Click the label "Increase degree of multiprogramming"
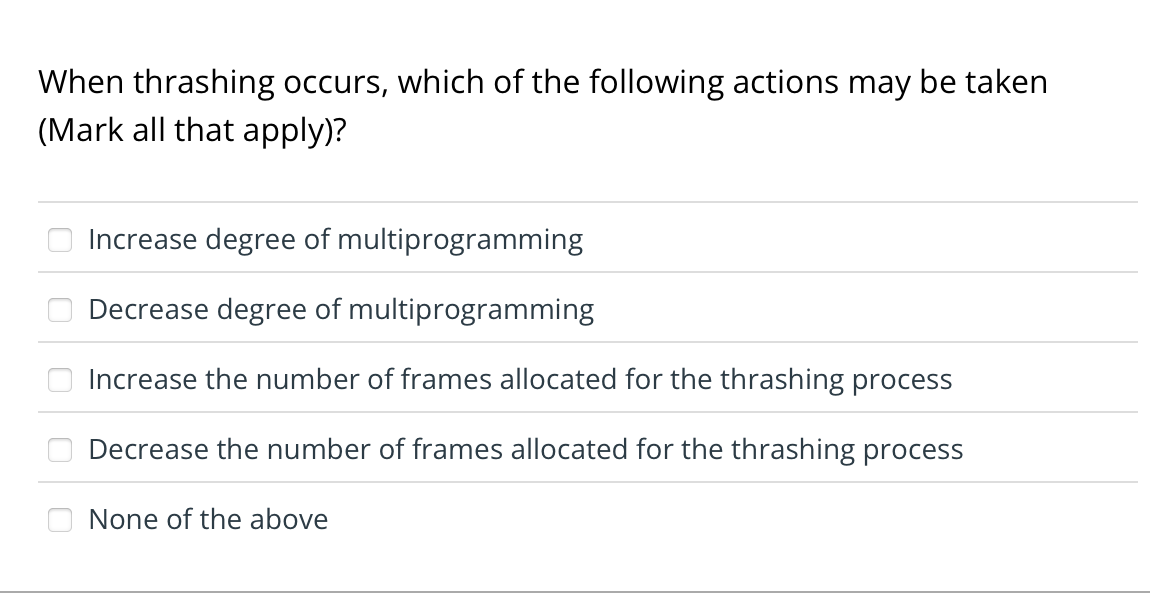Image resolution: width=1150 pixels, height=598 pixels. [x=336, y=239]
